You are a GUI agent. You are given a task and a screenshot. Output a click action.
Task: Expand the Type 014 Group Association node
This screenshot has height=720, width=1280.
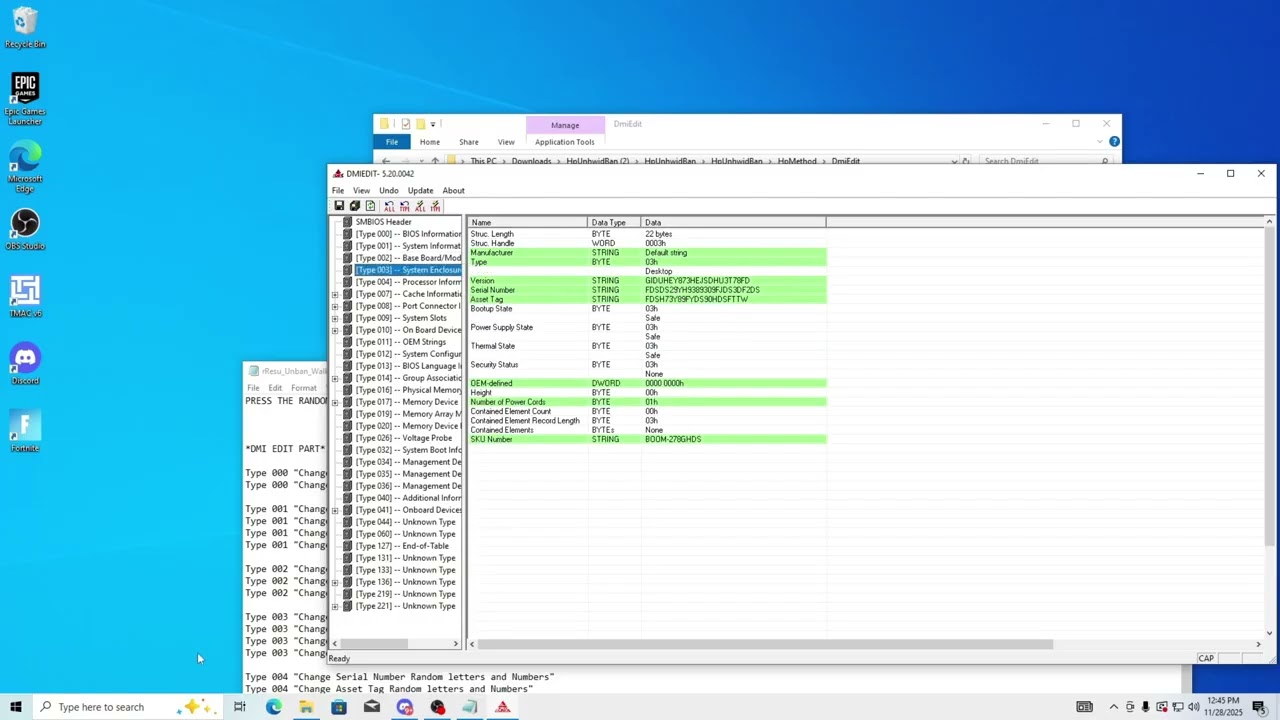(335, 378)
